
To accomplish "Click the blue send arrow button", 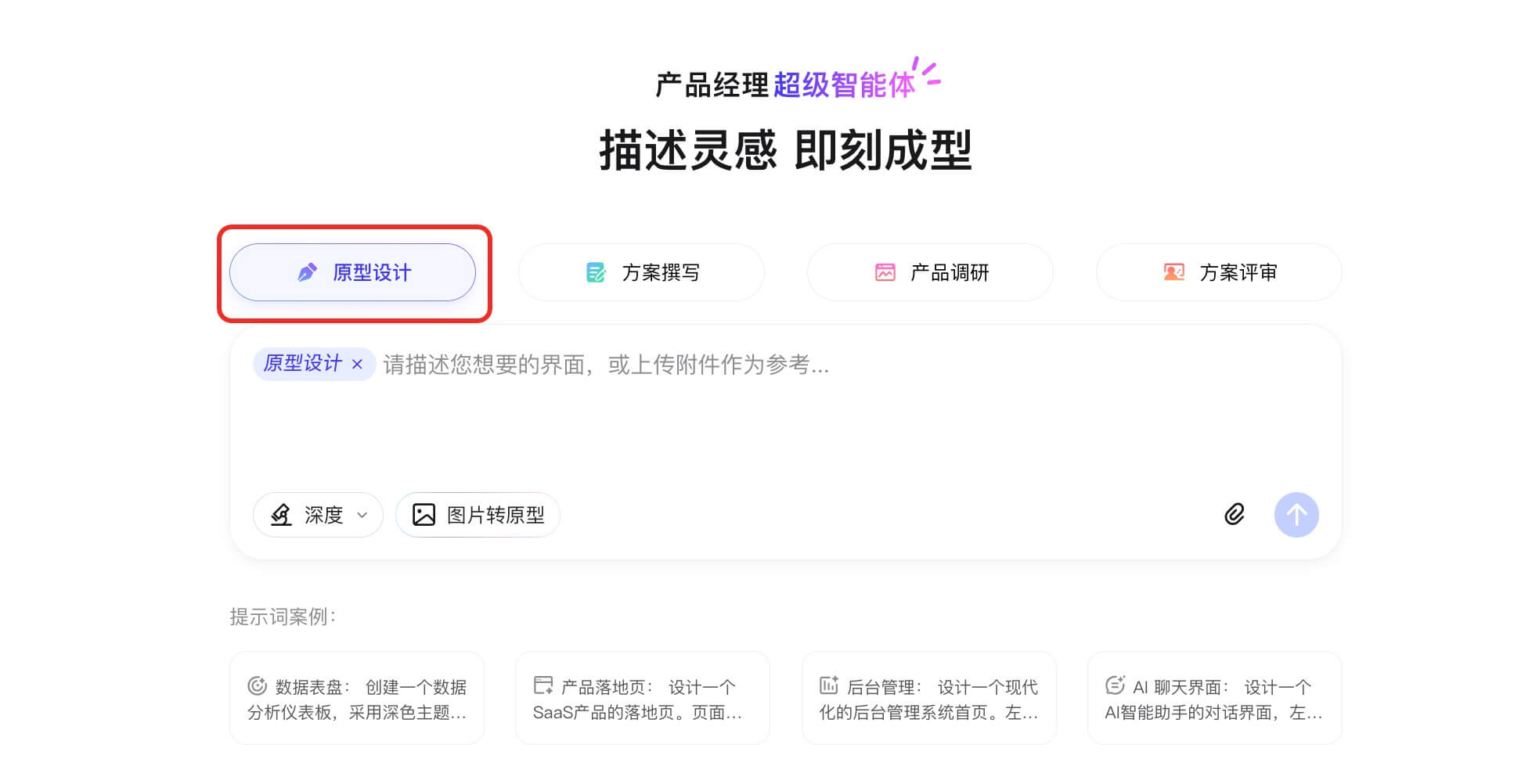I will [1296, 515].
